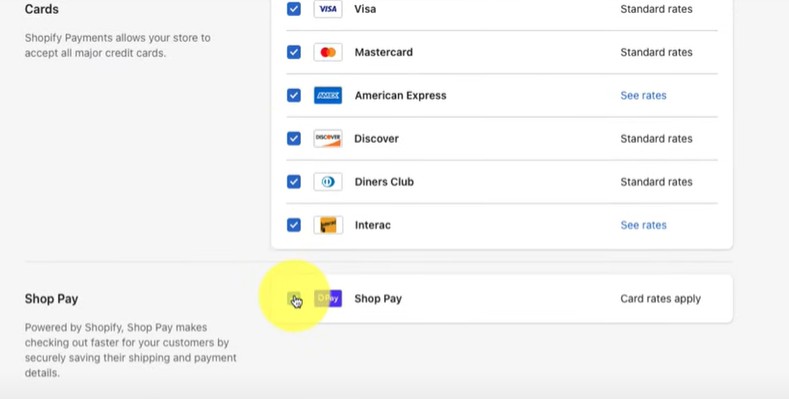Click the Discover row label

click(x=376, y=139)
